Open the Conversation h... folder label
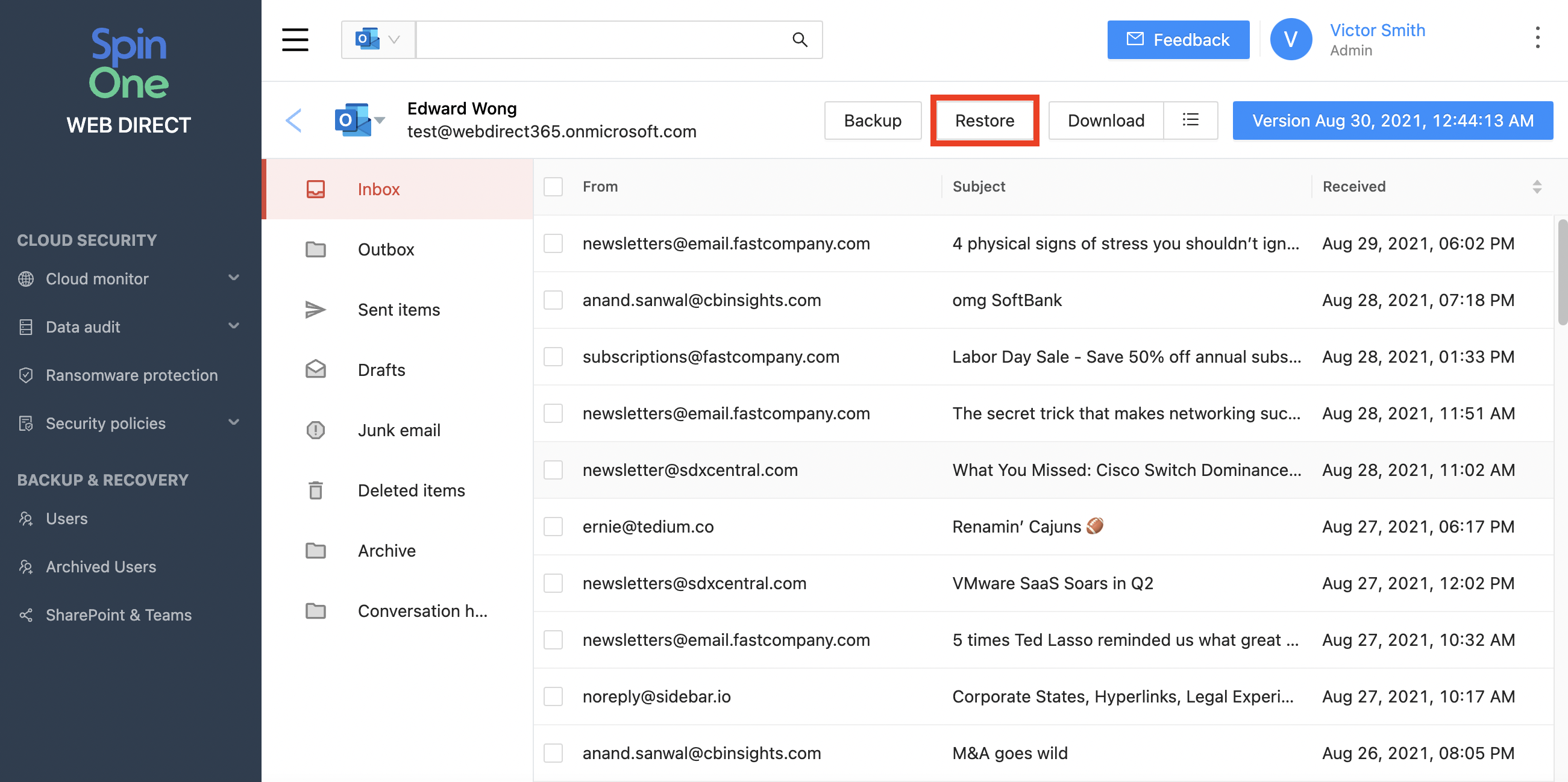Image resolution: width=1568 pixels, height=782 pixels. click(422, 611)
